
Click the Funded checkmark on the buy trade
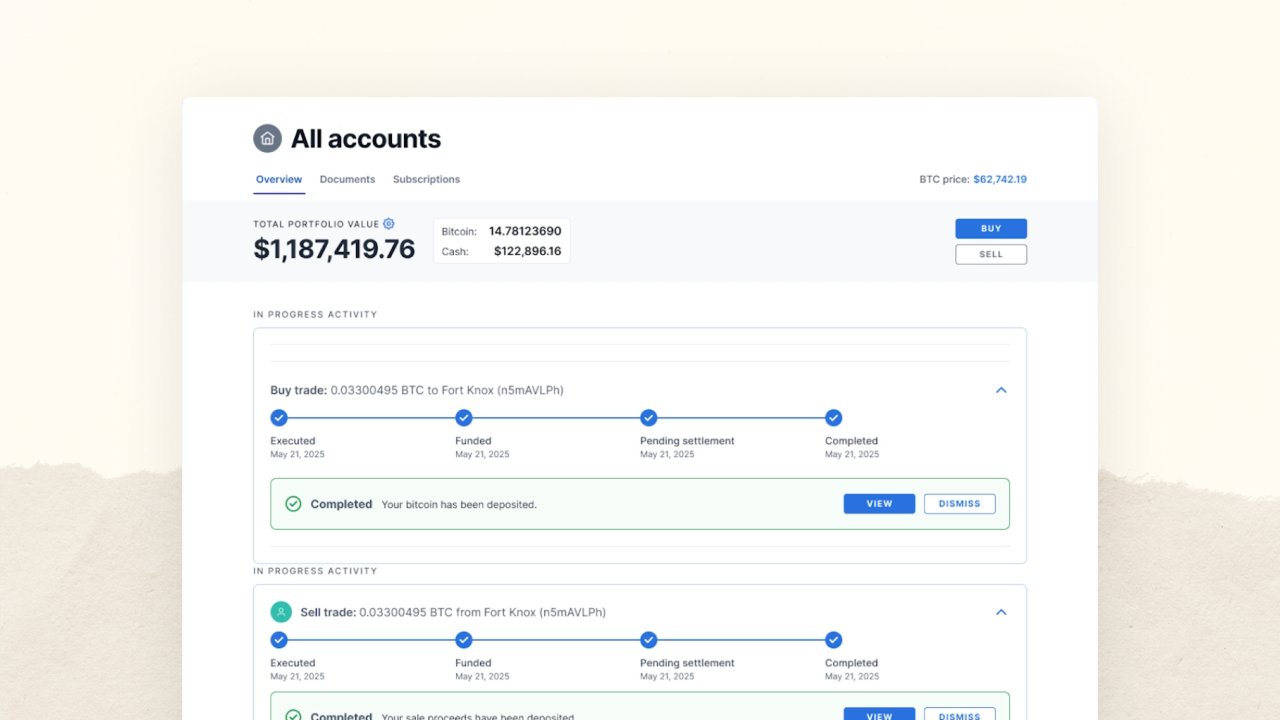pyautogui.click(x=464, y=417)
